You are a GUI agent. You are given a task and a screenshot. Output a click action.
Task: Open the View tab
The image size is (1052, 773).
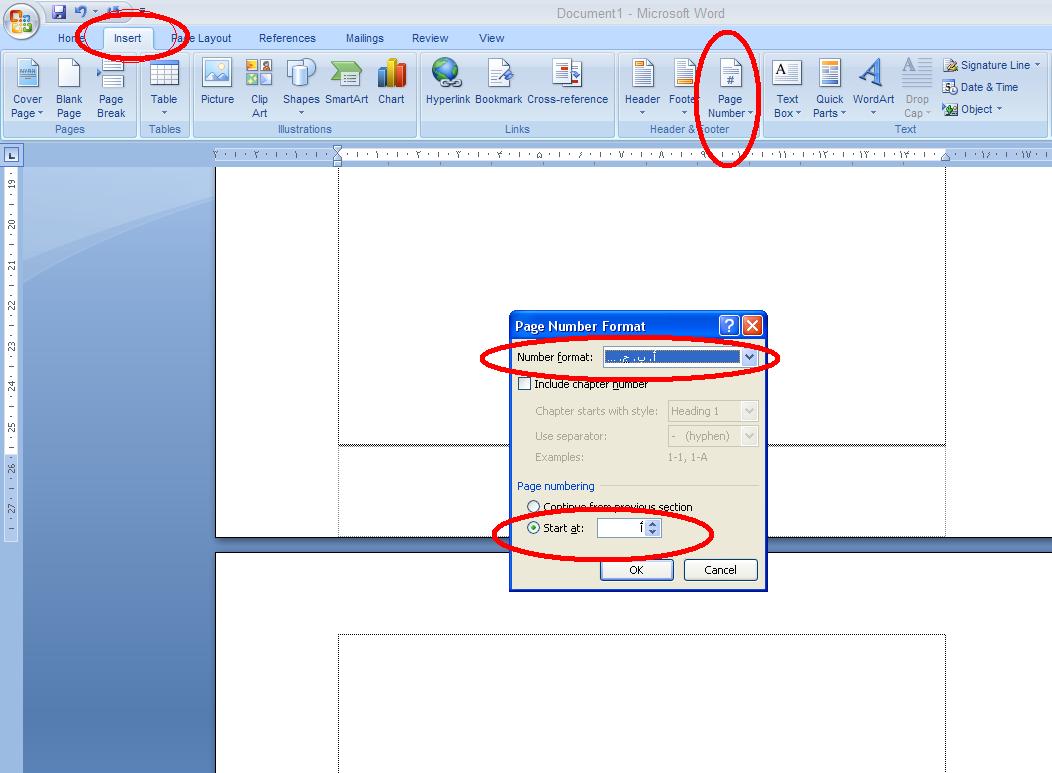pos(492,38)
